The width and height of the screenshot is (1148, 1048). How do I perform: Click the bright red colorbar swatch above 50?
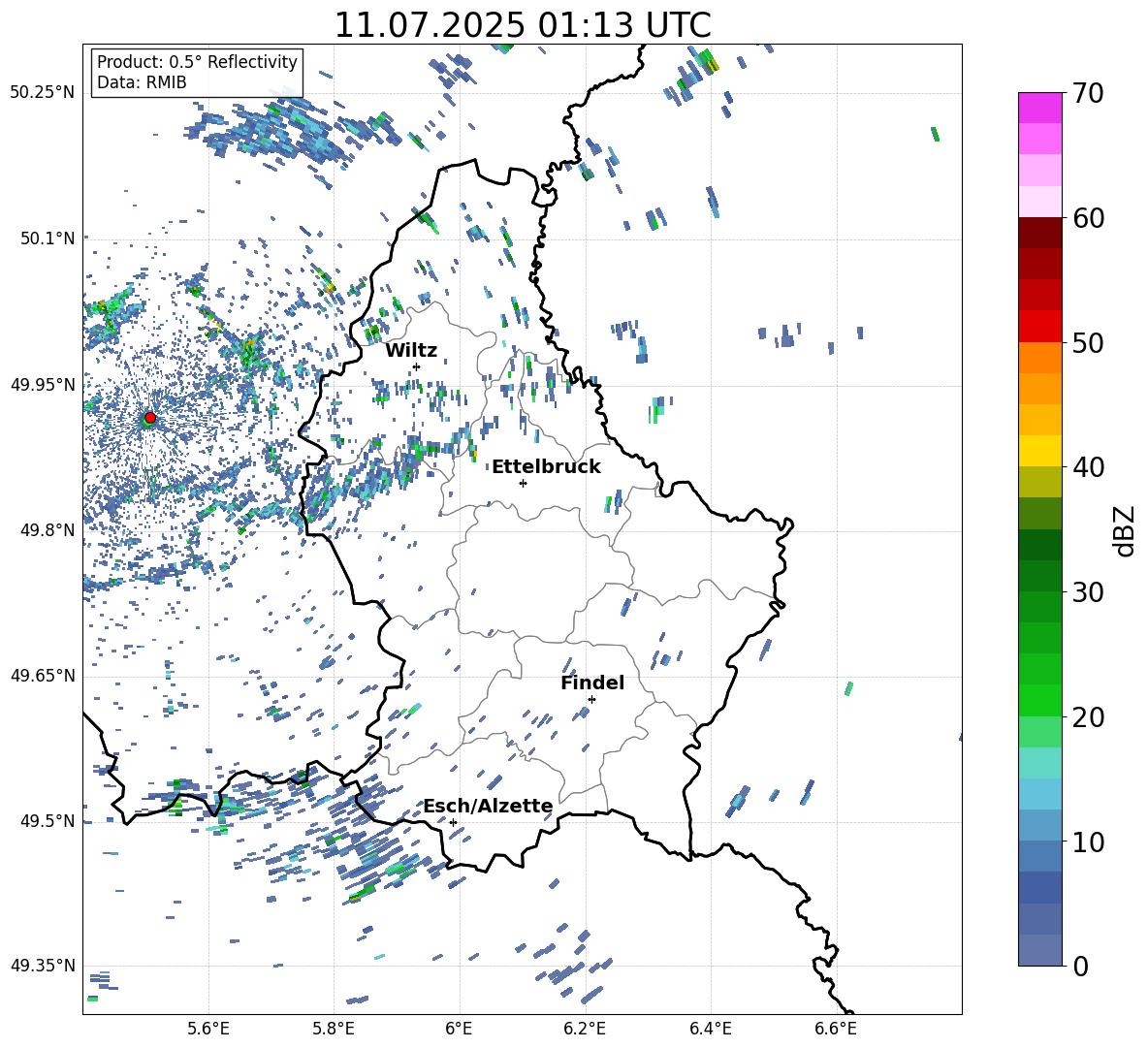pyautogui.click(x=1039, y=327)
